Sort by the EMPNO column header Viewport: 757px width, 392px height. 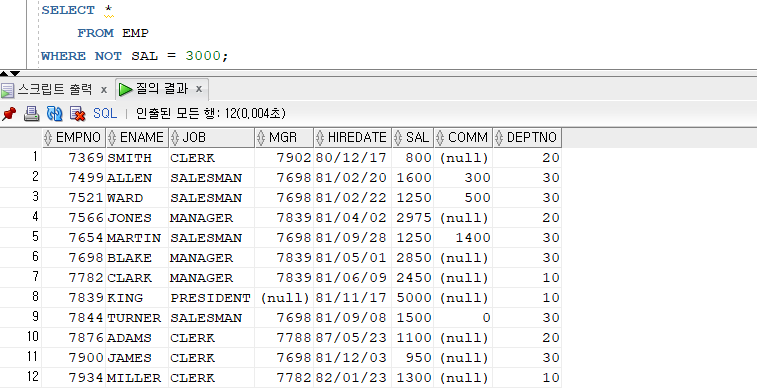74,138
